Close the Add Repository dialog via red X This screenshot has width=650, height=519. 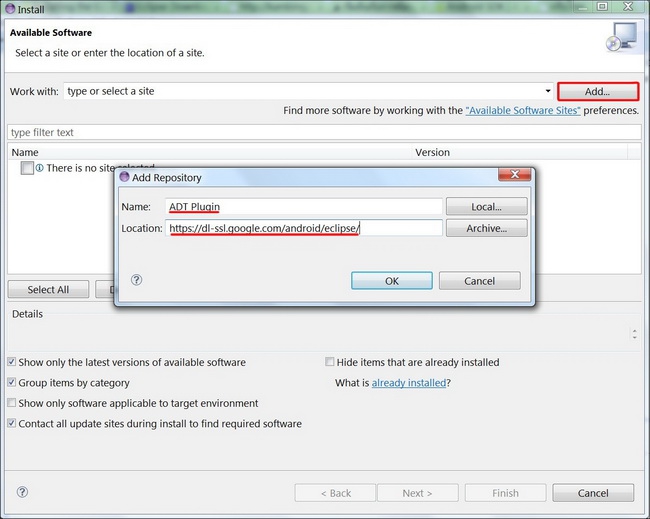(x=514, y=174)
